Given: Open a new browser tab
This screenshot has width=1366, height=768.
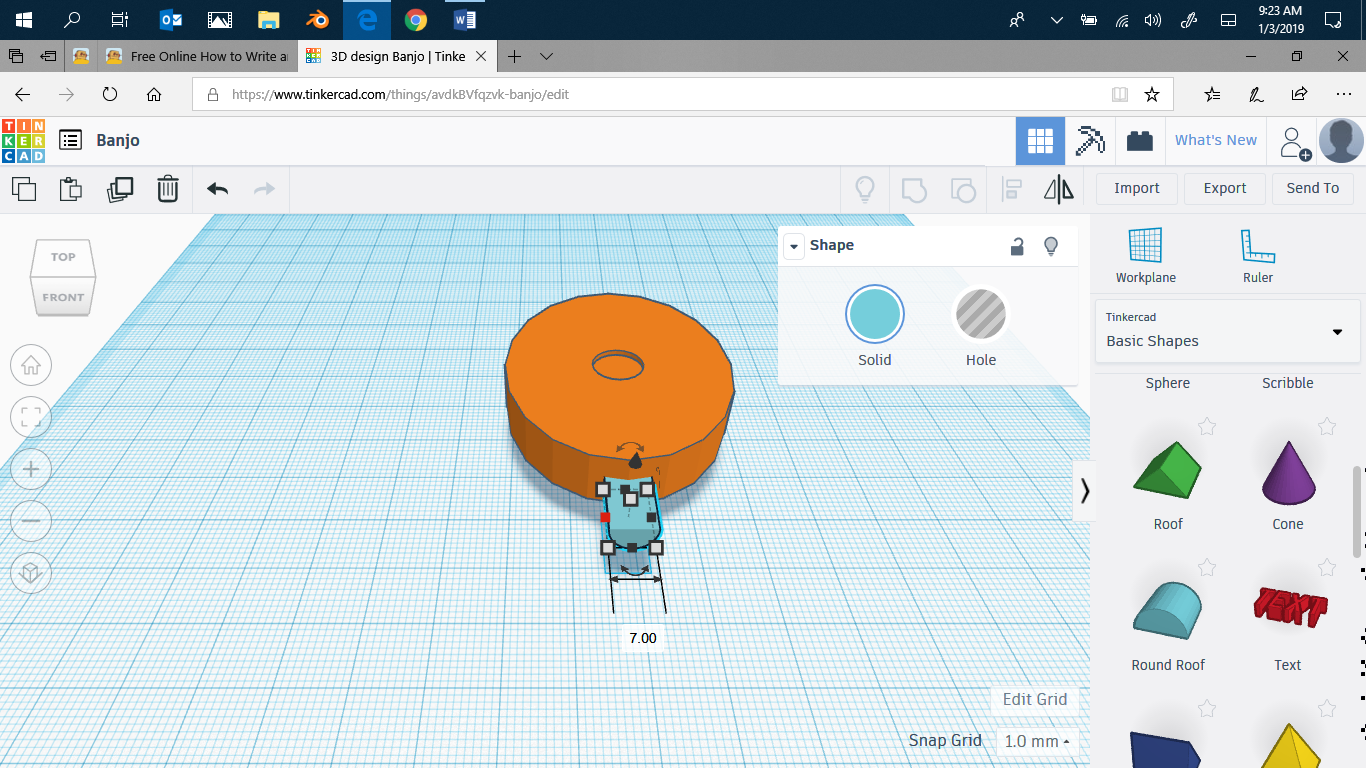Looking at the screenshot, I should 514,56.
